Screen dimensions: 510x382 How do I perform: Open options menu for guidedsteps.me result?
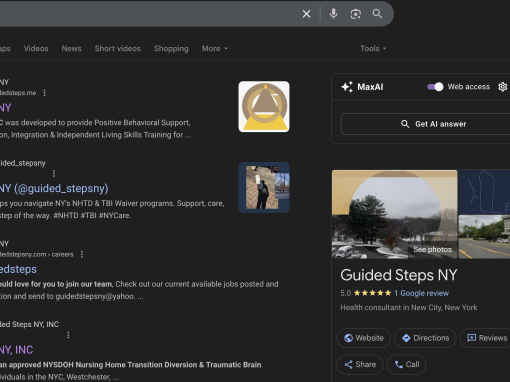pyautogui.click(x=45, y=93)
